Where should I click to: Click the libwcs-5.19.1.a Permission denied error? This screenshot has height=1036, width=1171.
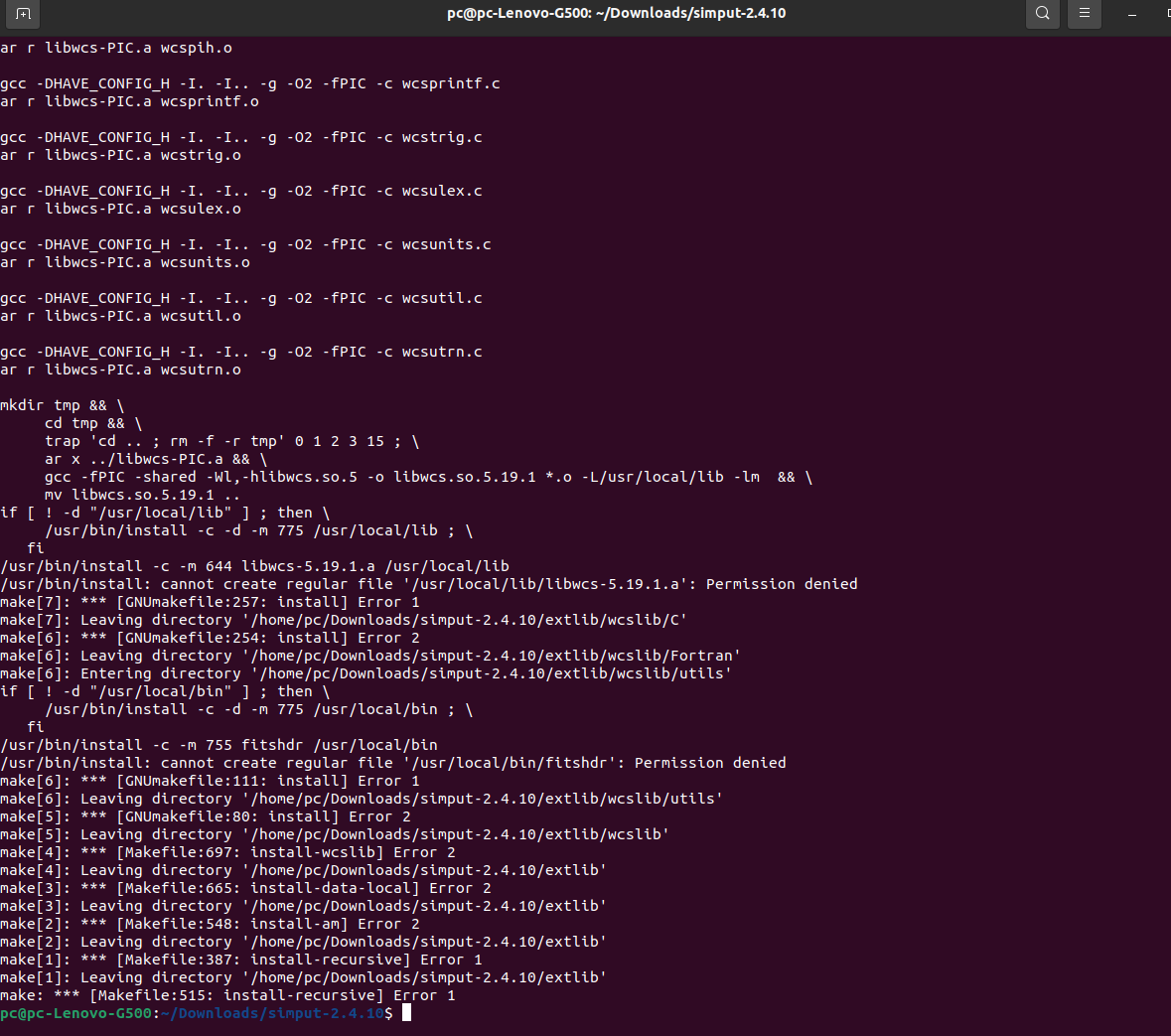tap(429, 584)
